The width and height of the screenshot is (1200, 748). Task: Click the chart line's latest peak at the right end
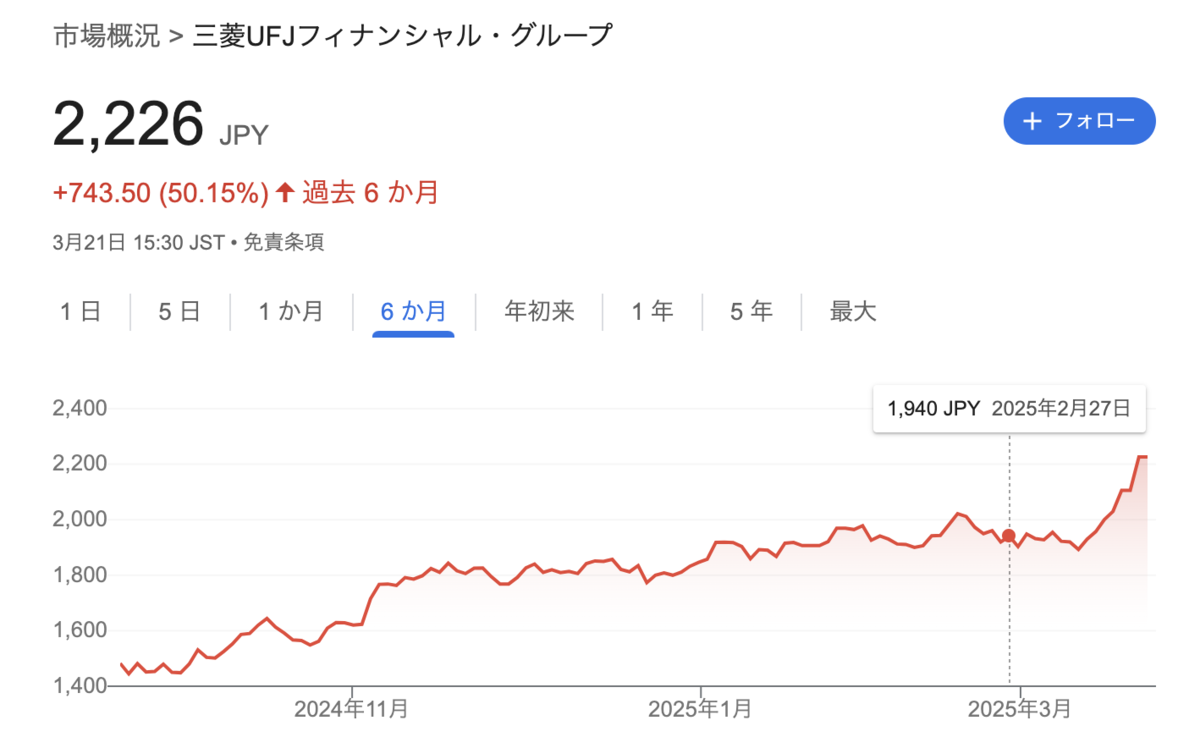point(1141,457)
